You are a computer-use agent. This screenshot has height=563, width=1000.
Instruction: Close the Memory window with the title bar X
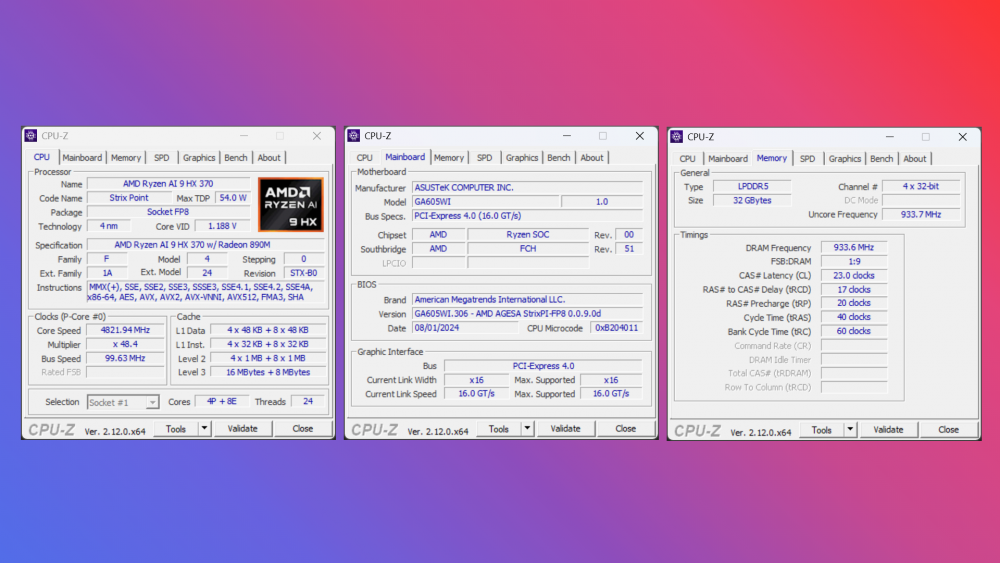click(962, 137)
